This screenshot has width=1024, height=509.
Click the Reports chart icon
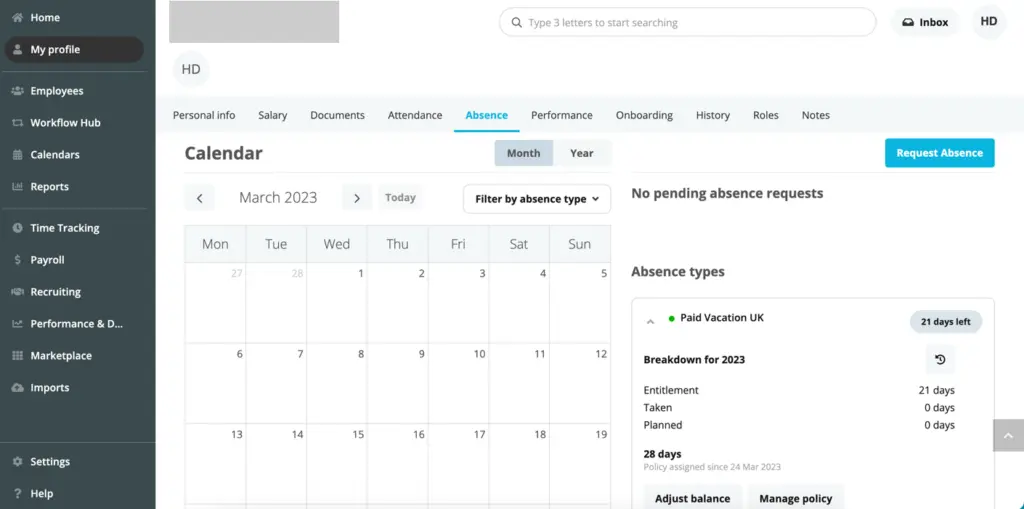(18, 187)
